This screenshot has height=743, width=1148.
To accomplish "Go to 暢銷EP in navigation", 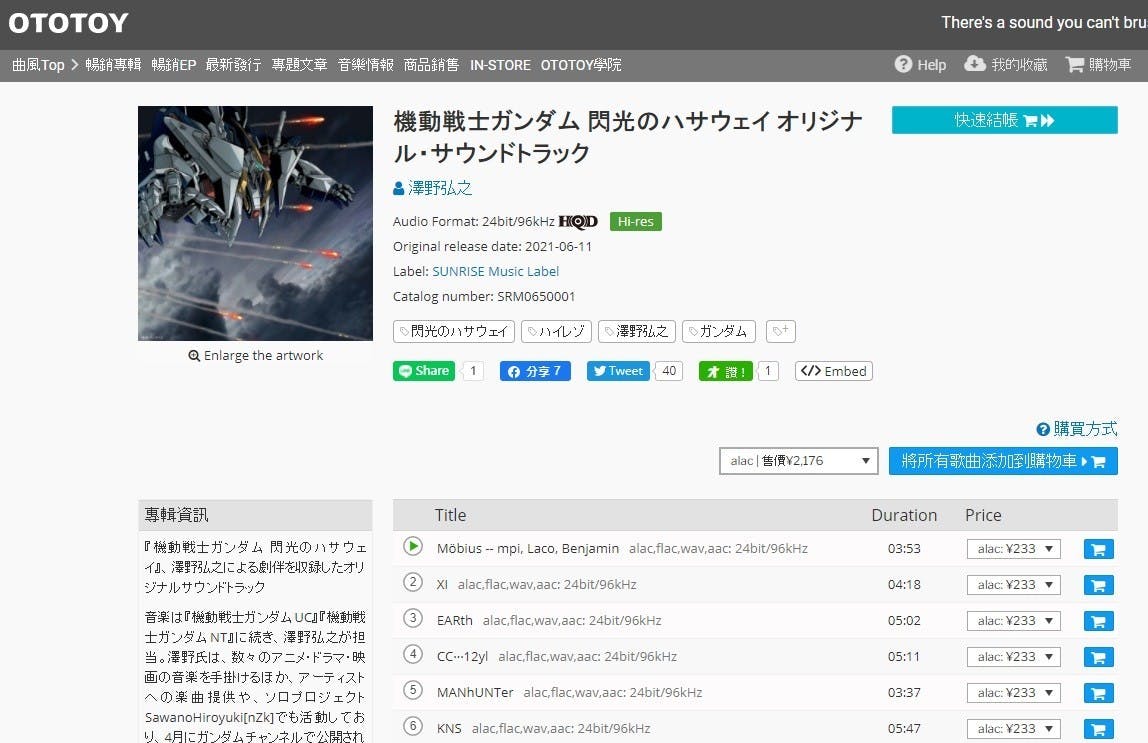I will click(x=174, y=64).
